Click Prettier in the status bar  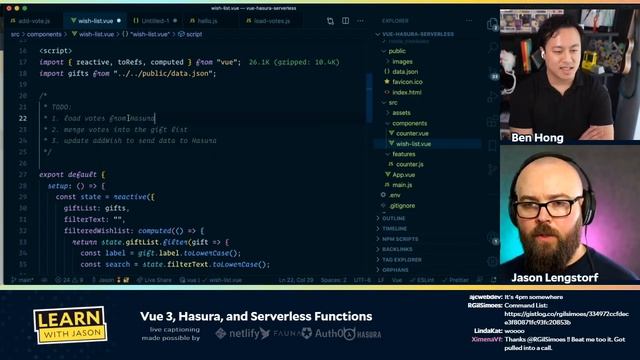pos(456,280)
